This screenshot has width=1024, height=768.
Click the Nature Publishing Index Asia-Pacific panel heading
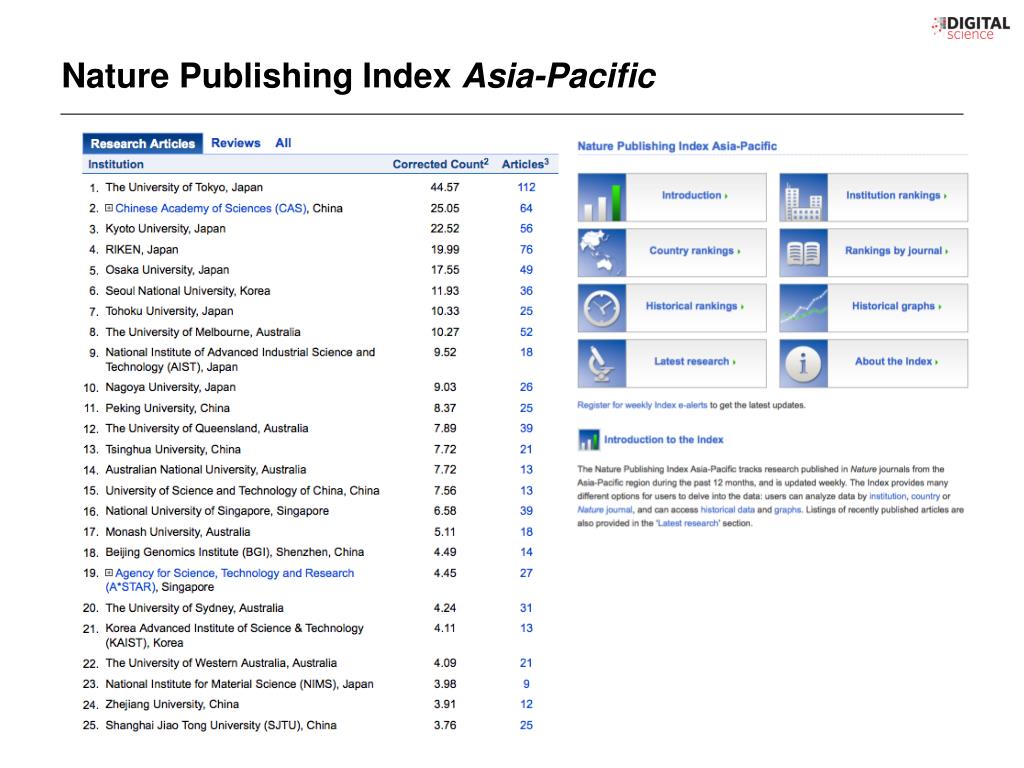coord(677,146)
